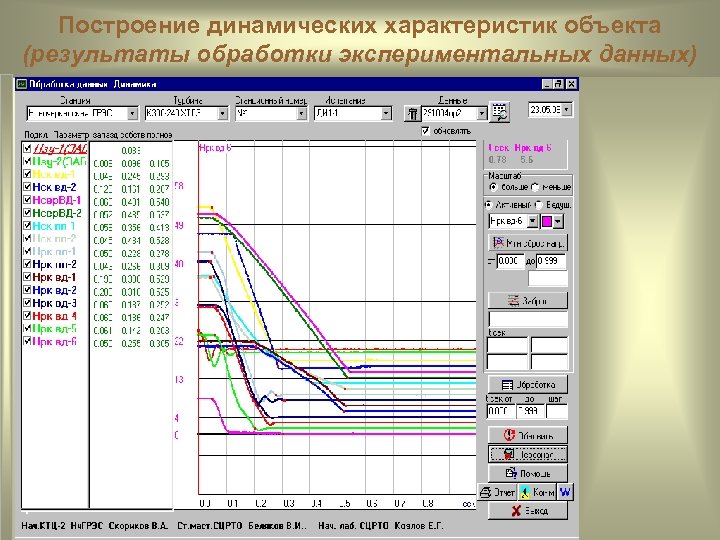Click the Нск пп-2 parameter row
720x540 pixels.
pos(54,239)
